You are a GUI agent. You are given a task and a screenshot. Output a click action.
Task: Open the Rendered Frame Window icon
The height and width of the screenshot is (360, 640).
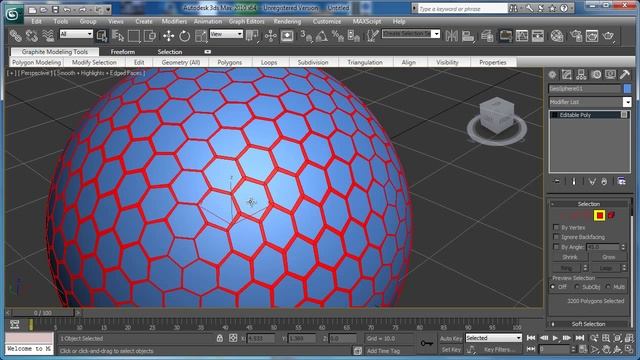tap(592, 36)
